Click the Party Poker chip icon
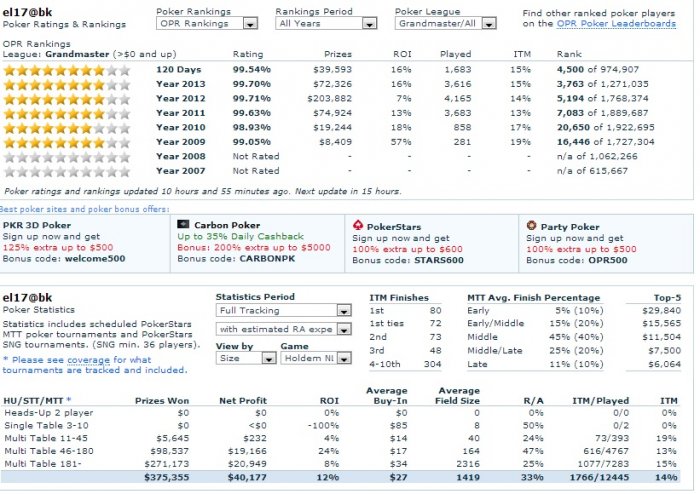 pyautogui.click(x=531, y=225)
